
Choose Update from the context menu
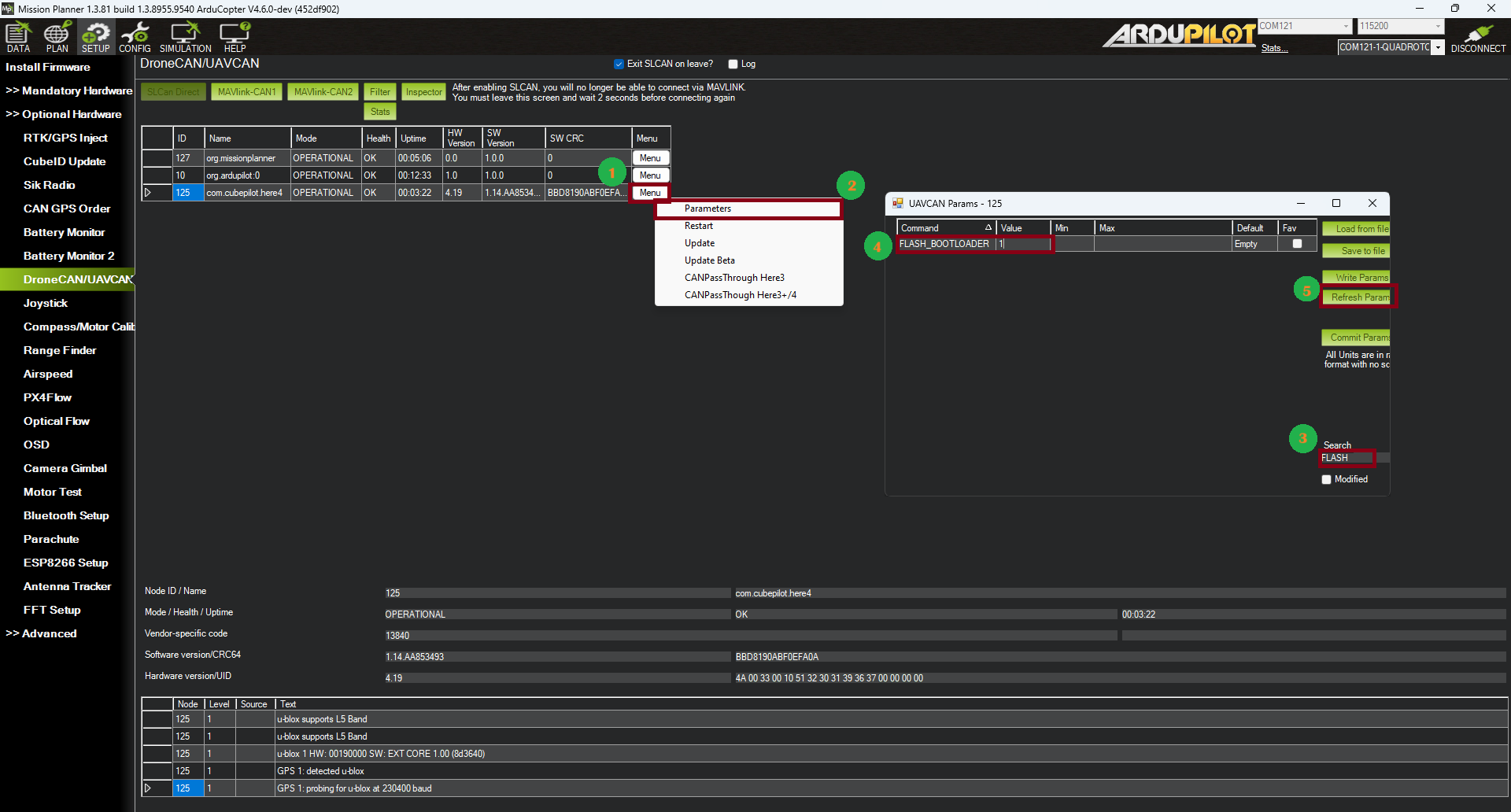(748, 243)
